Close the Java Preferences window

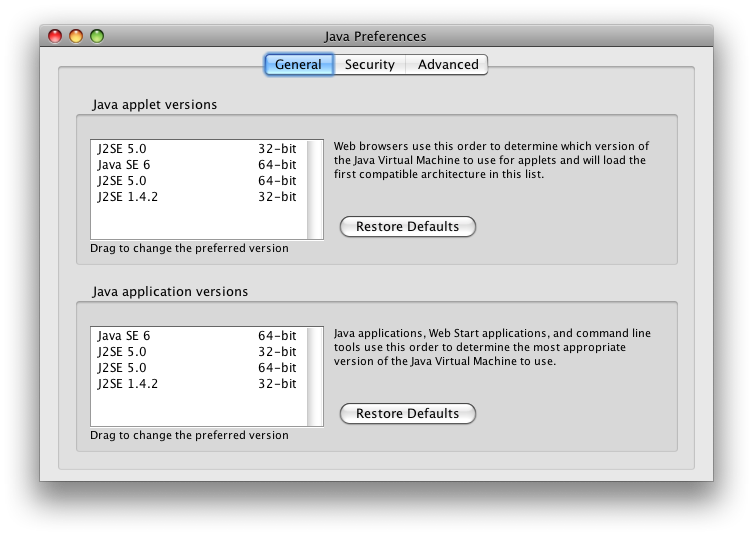(55, 36)
